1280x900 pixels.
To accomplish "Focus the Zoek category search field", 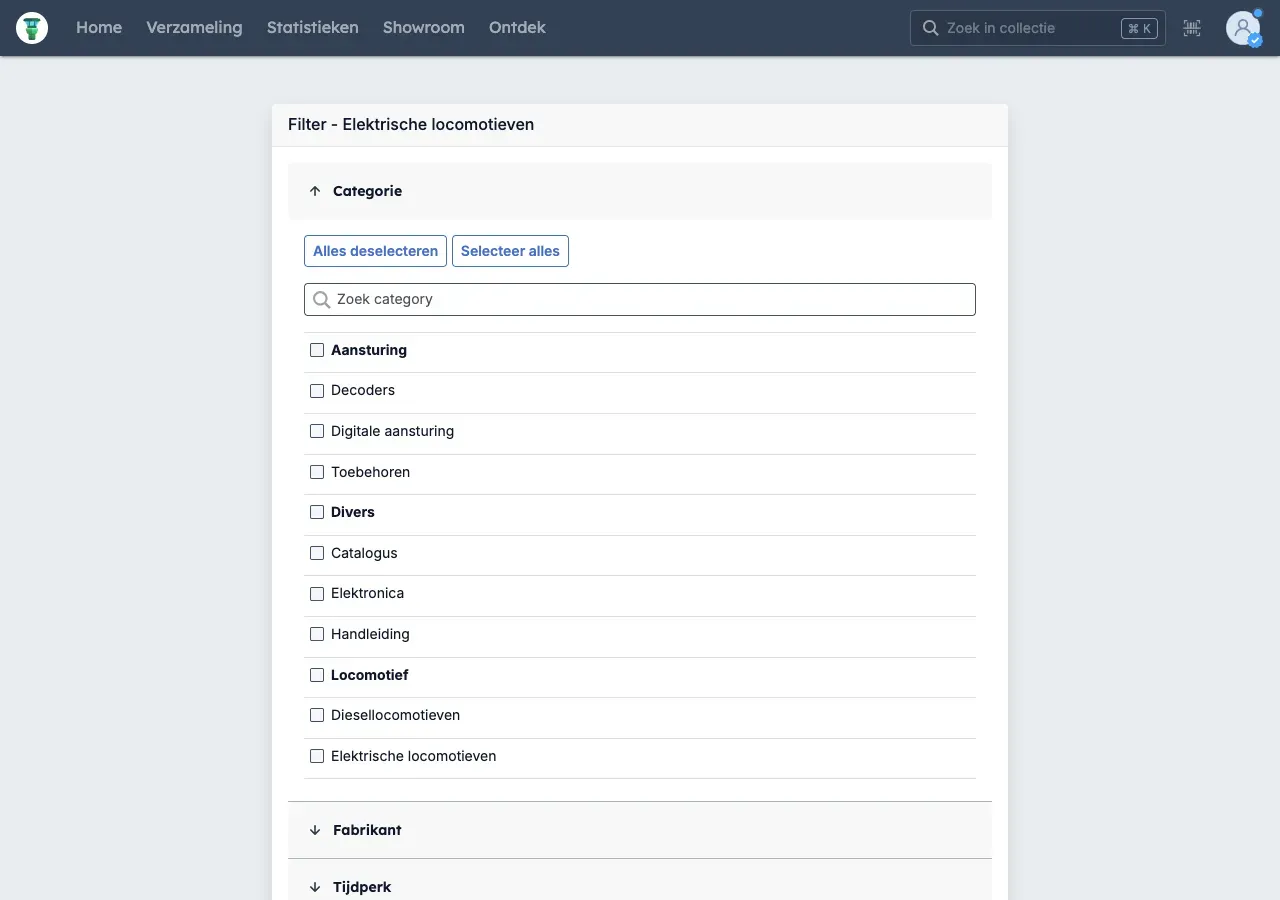I will (640, 299).
